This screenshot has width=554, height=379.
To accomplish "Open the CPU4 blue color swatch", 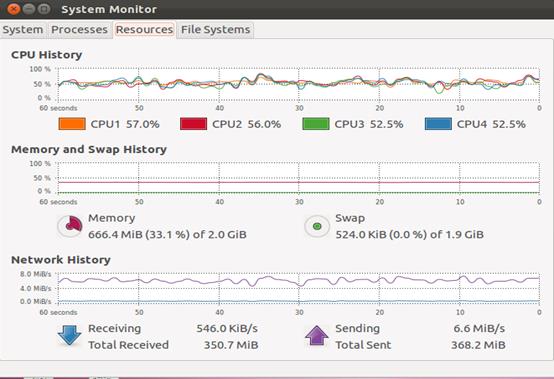I will pos(438,124).
